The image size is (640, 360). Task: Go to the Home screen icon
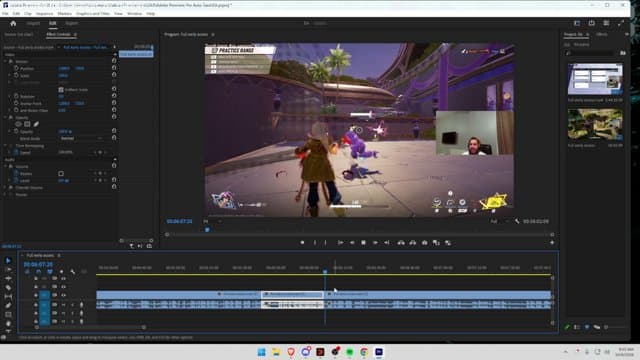click(x=13, y=23)
